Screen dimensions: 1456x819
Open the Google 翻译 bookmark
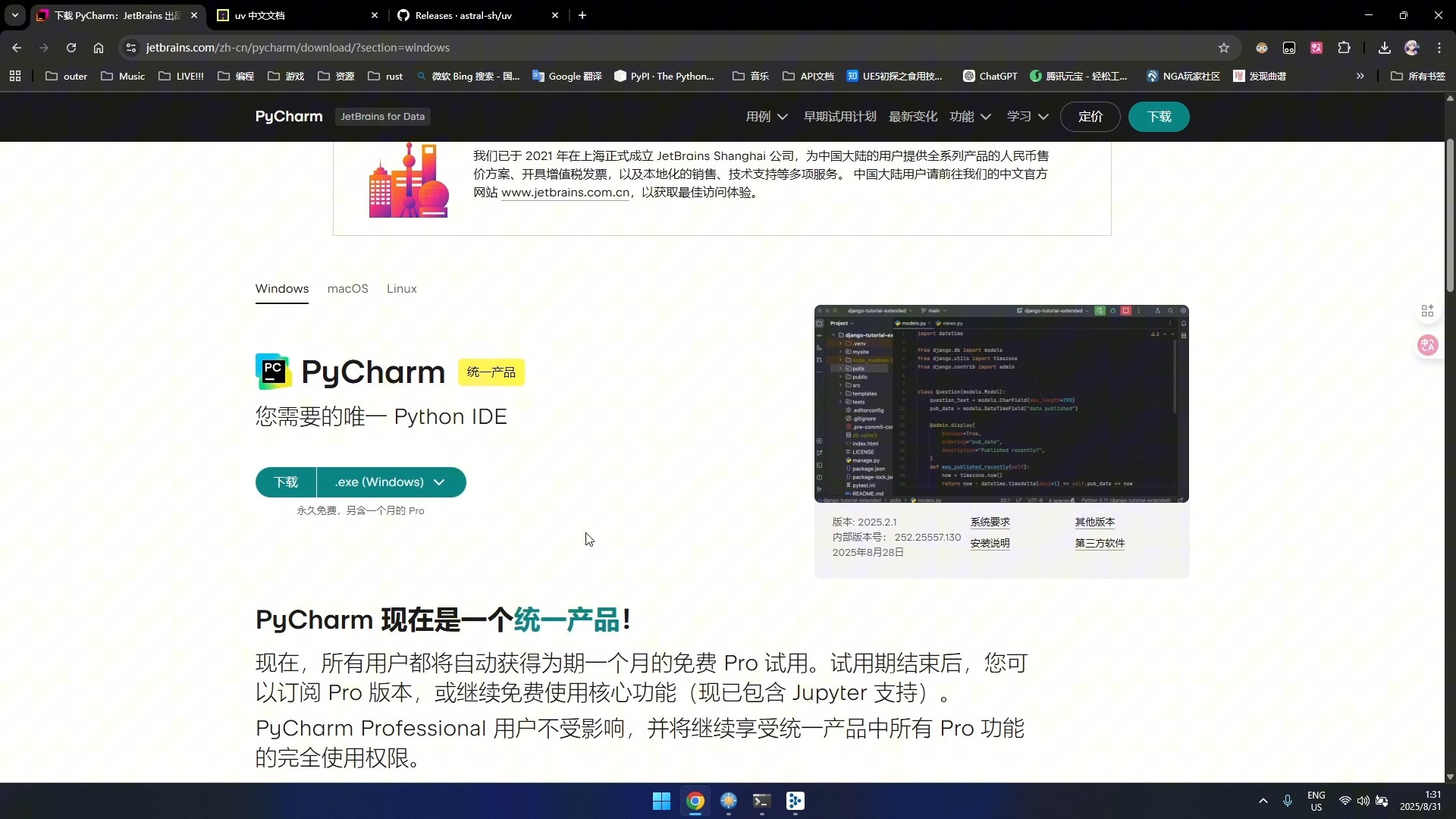[x=567, y=76]
